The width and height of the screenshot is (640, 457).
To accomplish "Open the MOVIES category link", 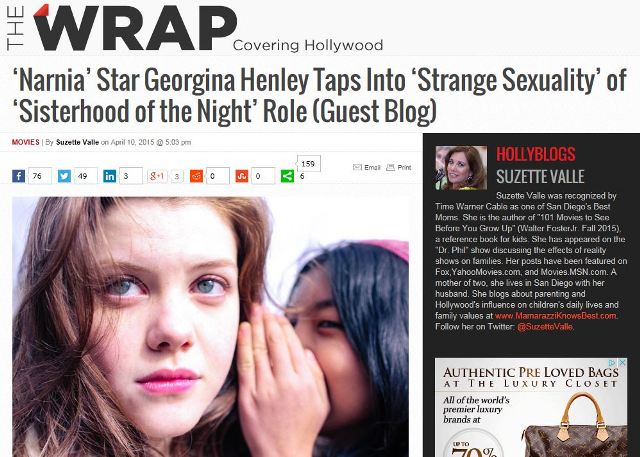I will (25, 142).
